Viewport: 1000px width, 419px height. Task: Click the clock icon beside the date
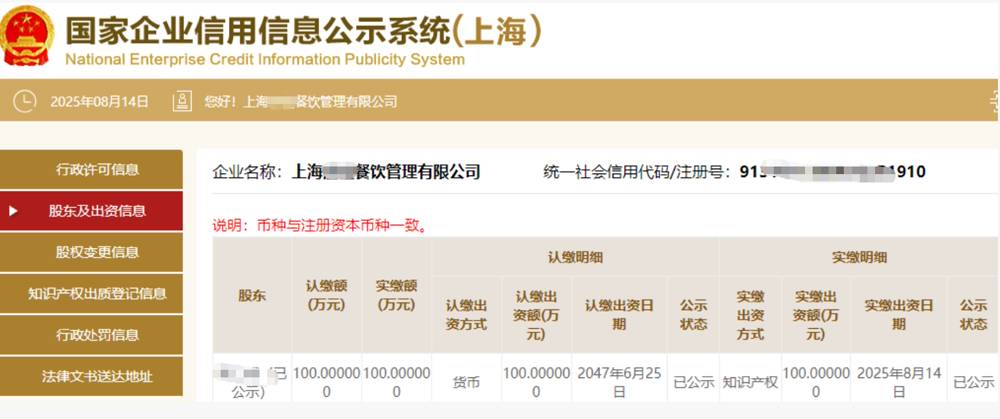point(25,101)
